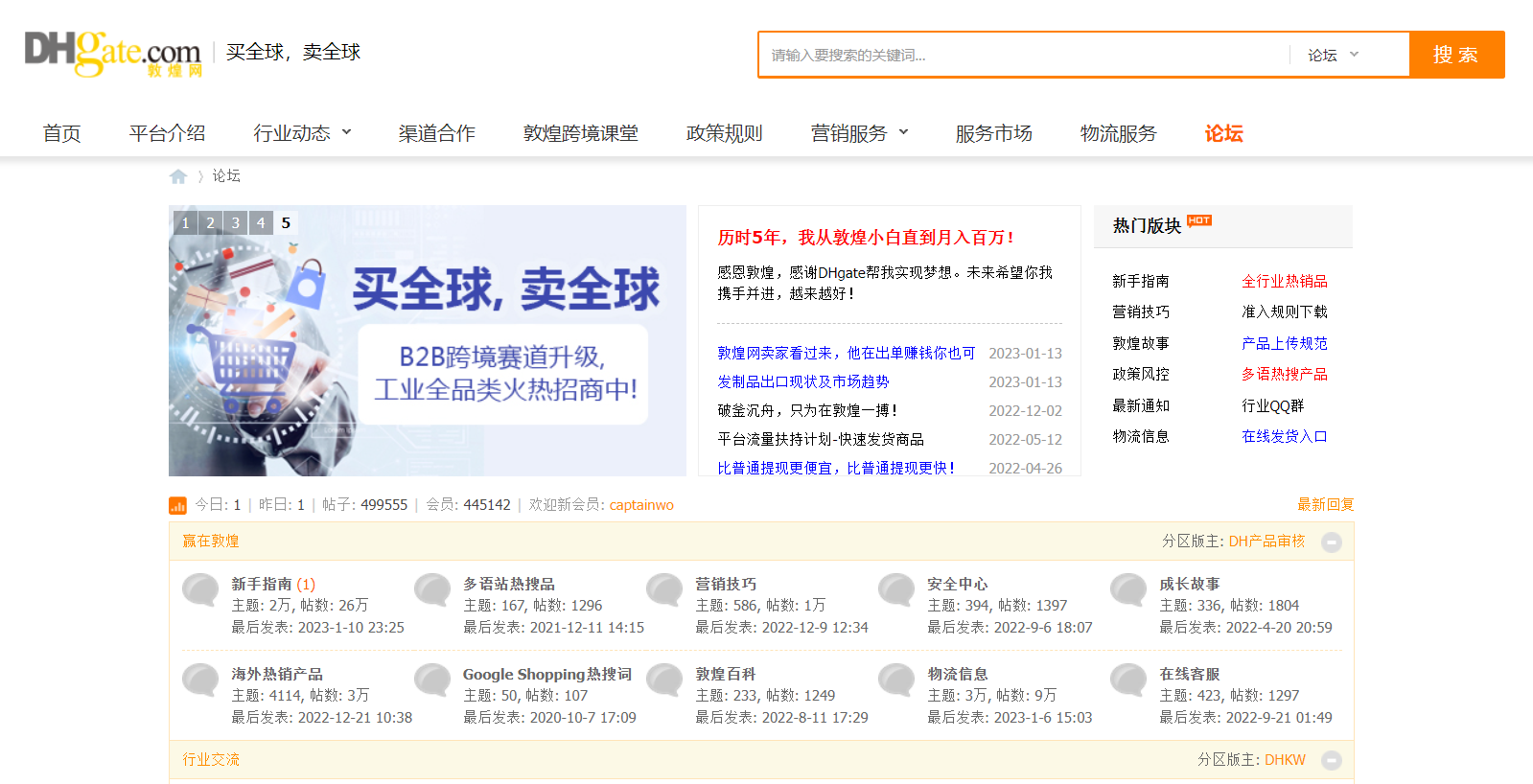Show banner slide 1

(185, 222)
